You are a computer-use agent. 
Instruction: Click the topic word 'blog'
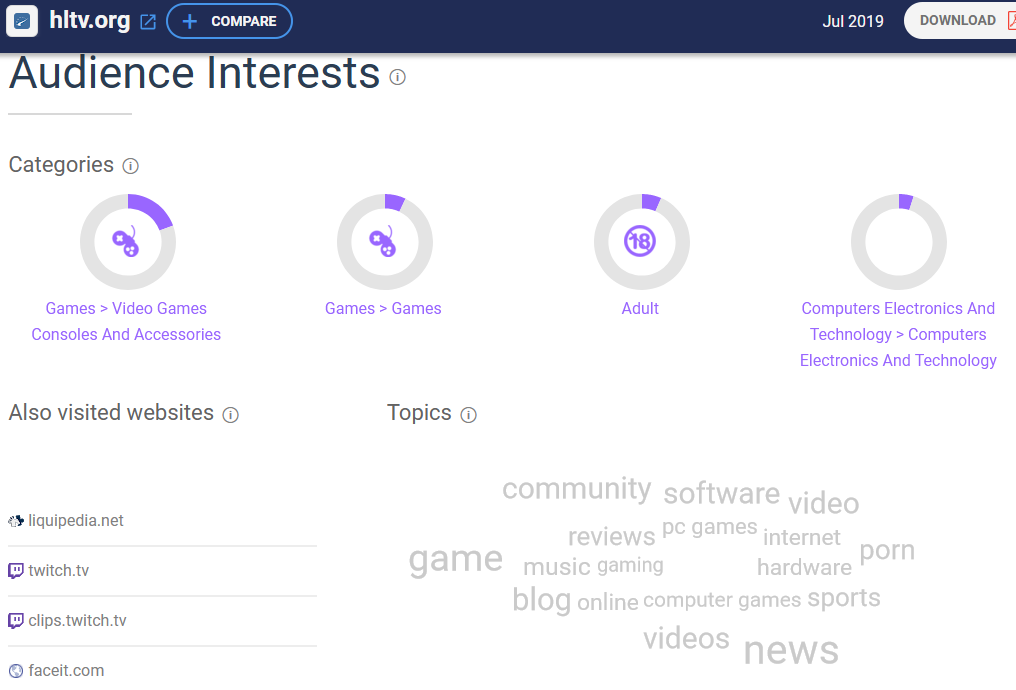click(542, 599)
